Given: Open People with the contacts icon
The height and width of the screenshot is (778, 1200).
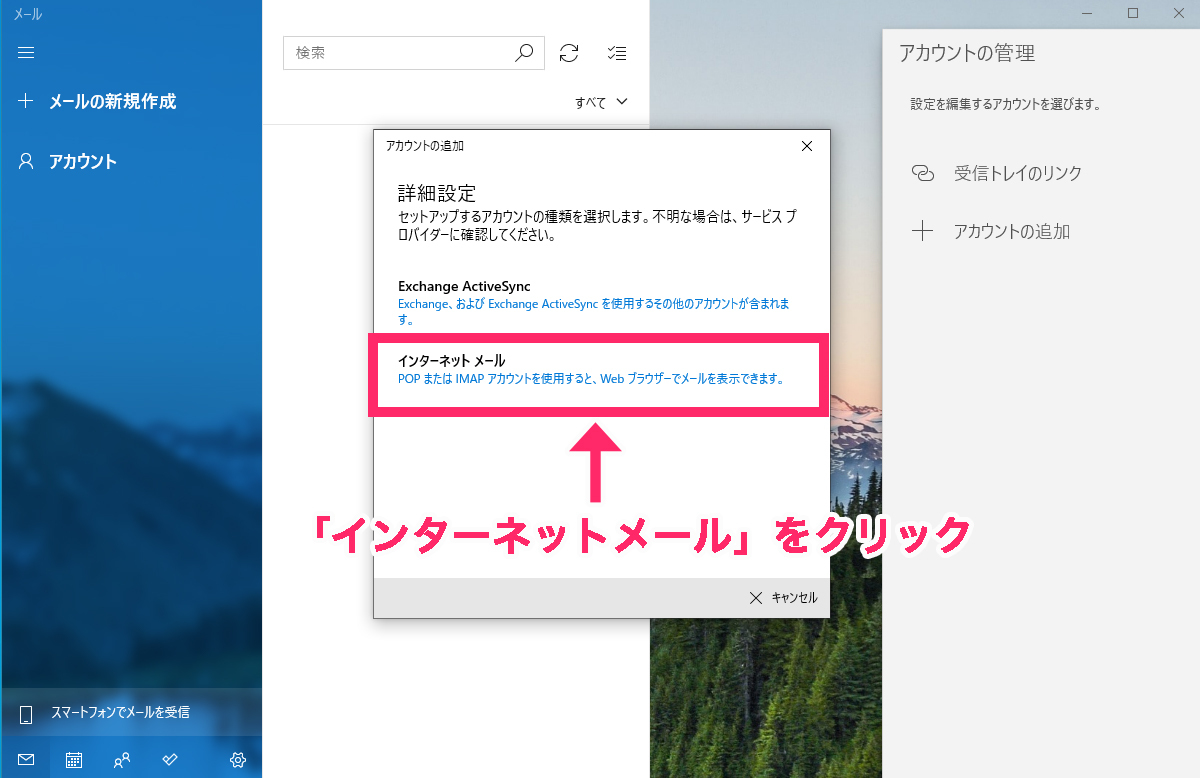Looking at the screenshot, I should pyautogui.click(x=121, y=759).
